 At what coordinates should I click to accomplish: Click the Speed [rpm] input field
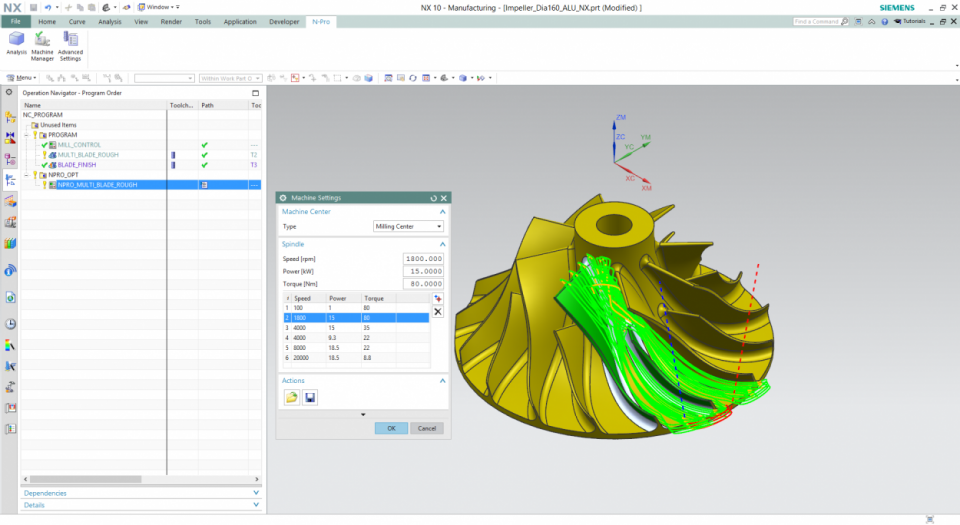click(422, 258)
